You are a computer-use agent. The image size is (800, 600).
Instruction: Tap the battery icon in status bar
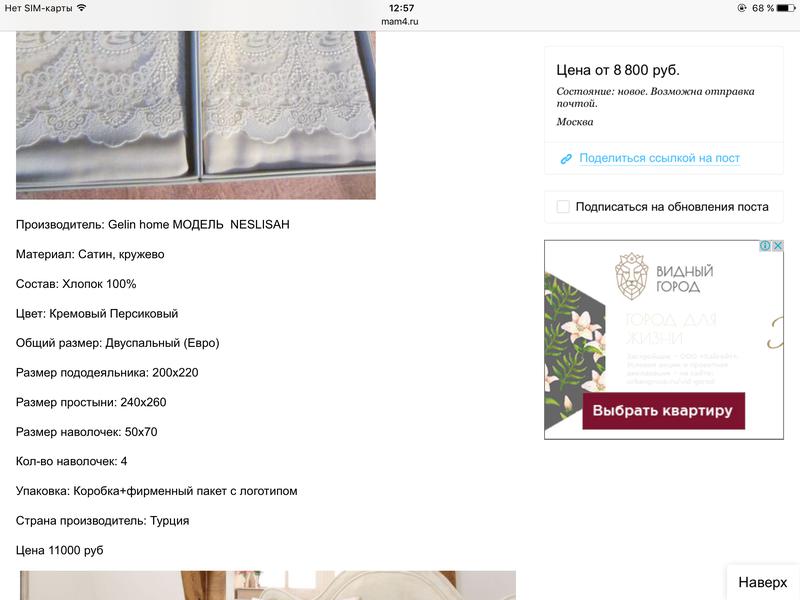tap(785, 8)
